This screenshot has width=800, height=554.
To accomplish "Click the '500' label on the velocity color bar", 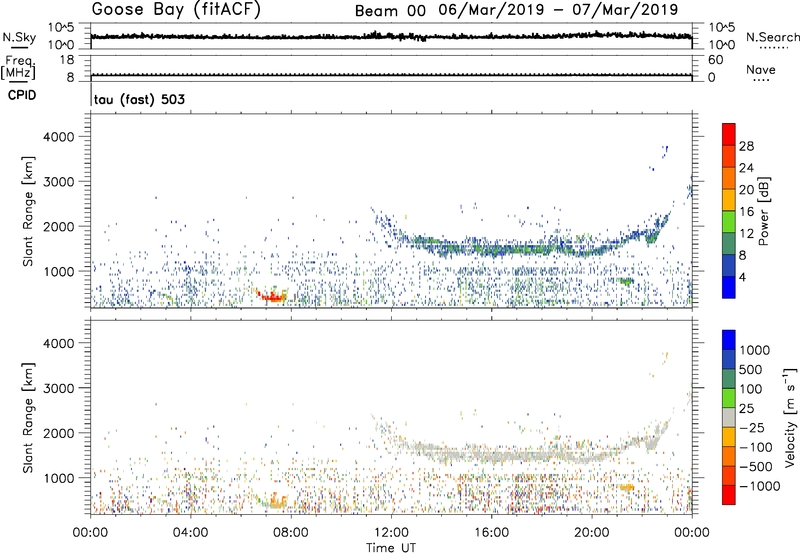I will click(x=751, y=369).
